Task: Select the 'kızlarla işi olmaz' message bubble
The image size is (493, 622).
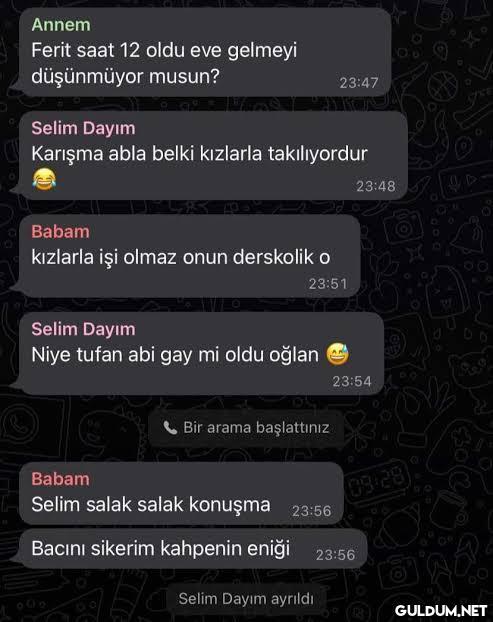Action: tap(189, 256)
